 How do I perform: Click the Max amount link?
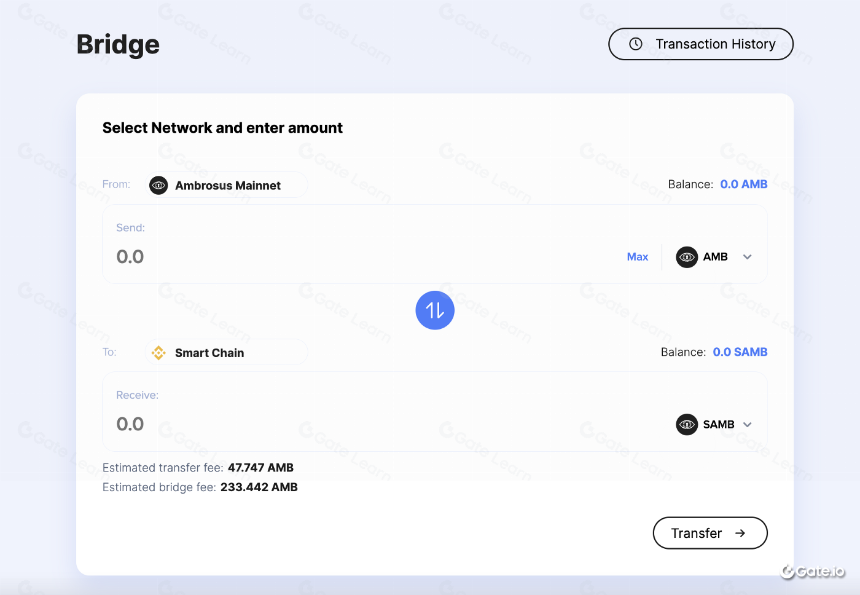(x=637, y=257)
